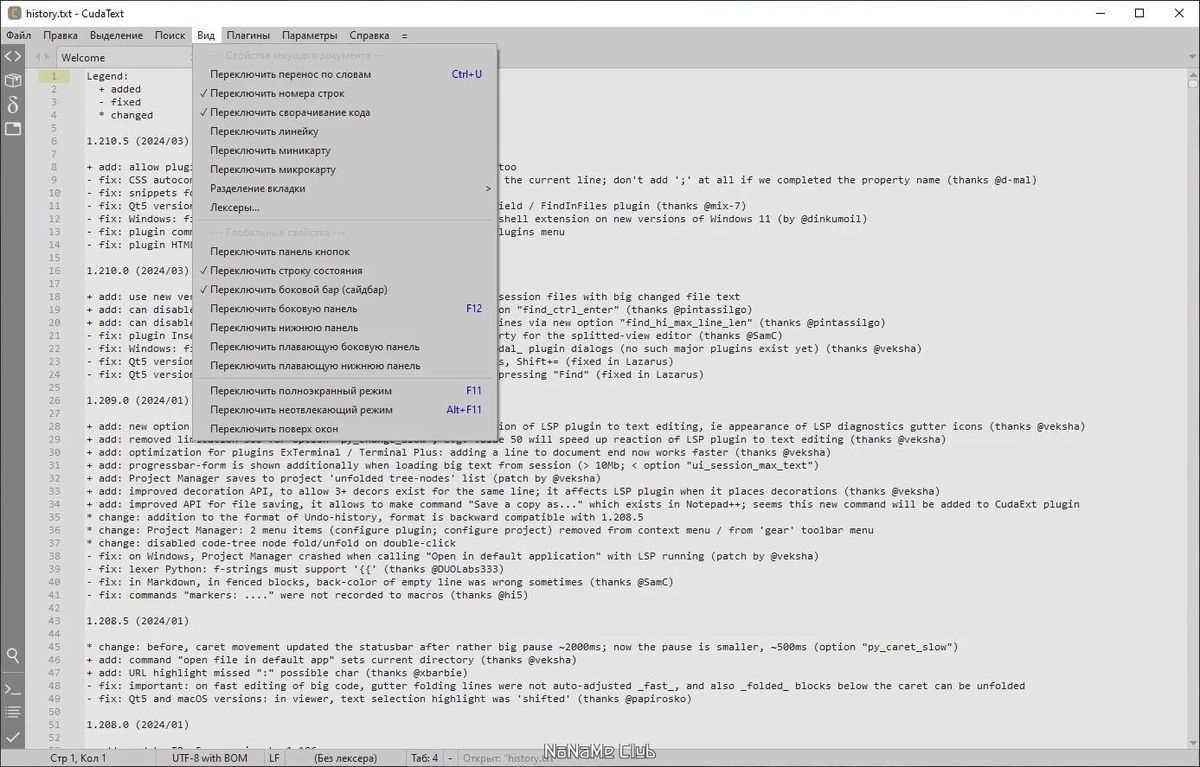Viewport: 1200px width, 767px height.
Task: Click the tab scroll left arrow
Action: click(x=38, y=57)
